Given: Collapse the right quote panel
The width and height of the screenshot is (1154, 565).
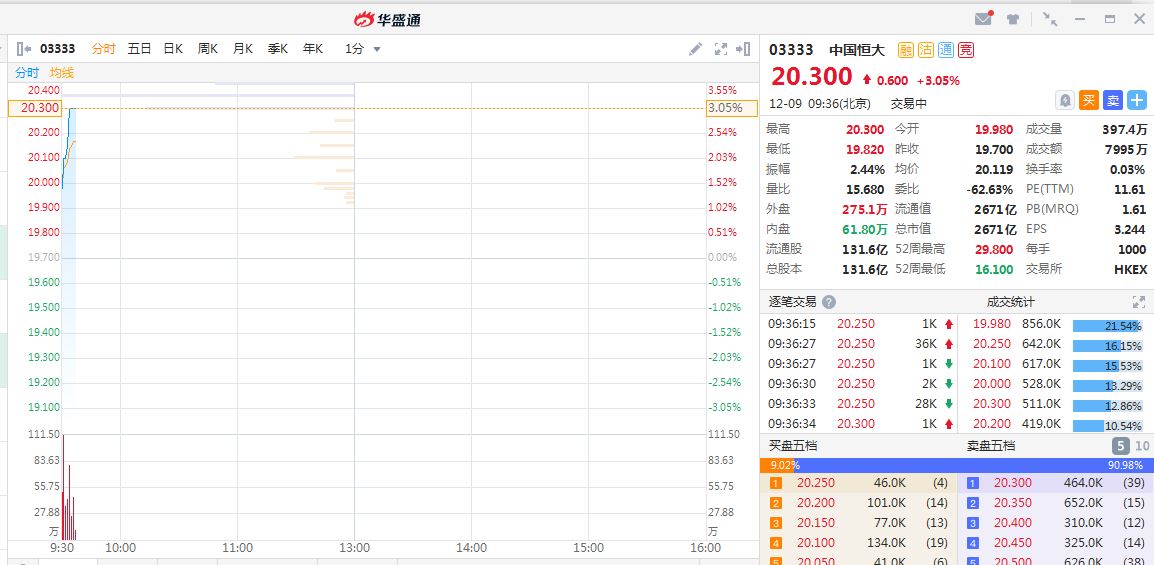Looking at the screenshot, I should tap(743, 49).
